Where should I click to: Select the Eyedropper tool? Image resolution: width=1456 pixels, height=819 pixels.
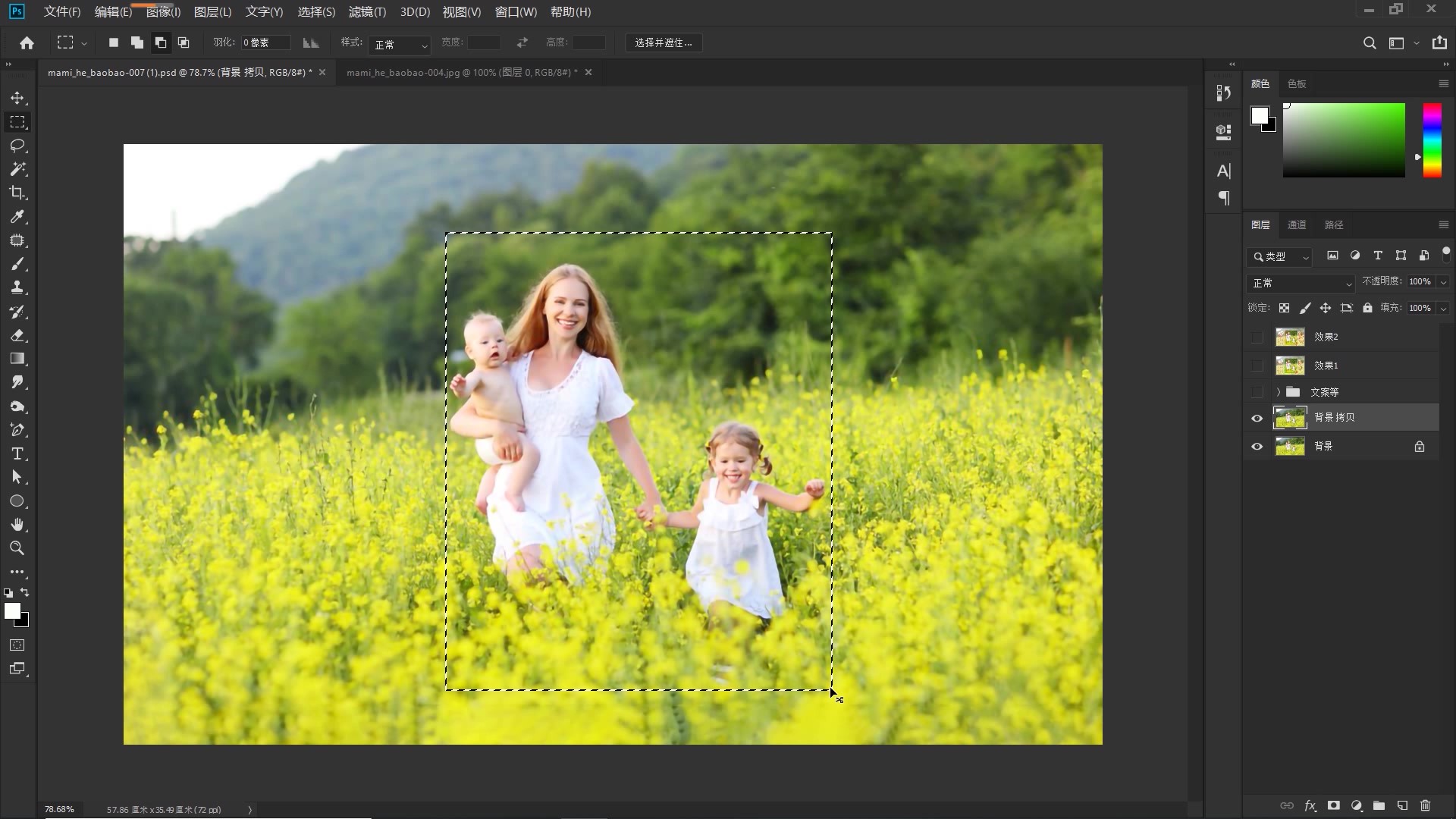click(x=17, y=217)
